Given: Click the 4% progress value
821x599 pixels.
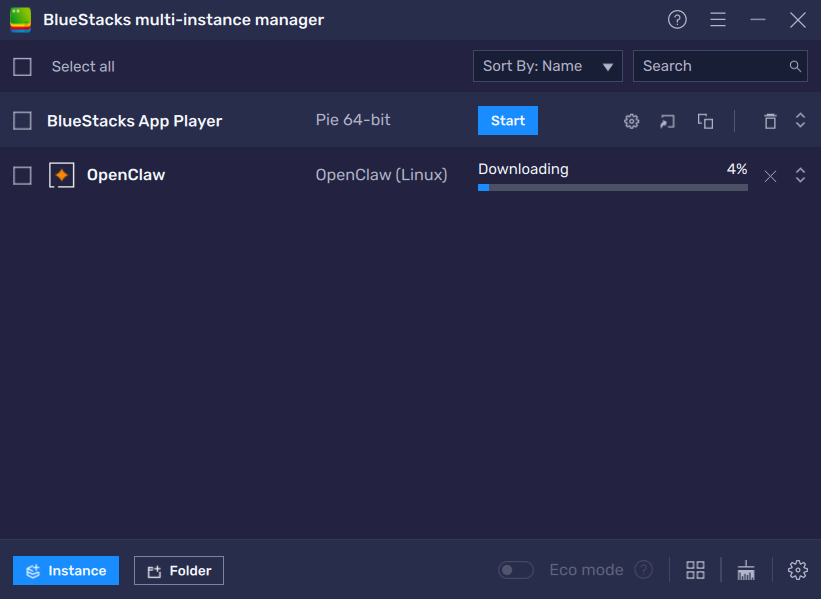Looking at the screenshot, I should click(x=737, y=169).
